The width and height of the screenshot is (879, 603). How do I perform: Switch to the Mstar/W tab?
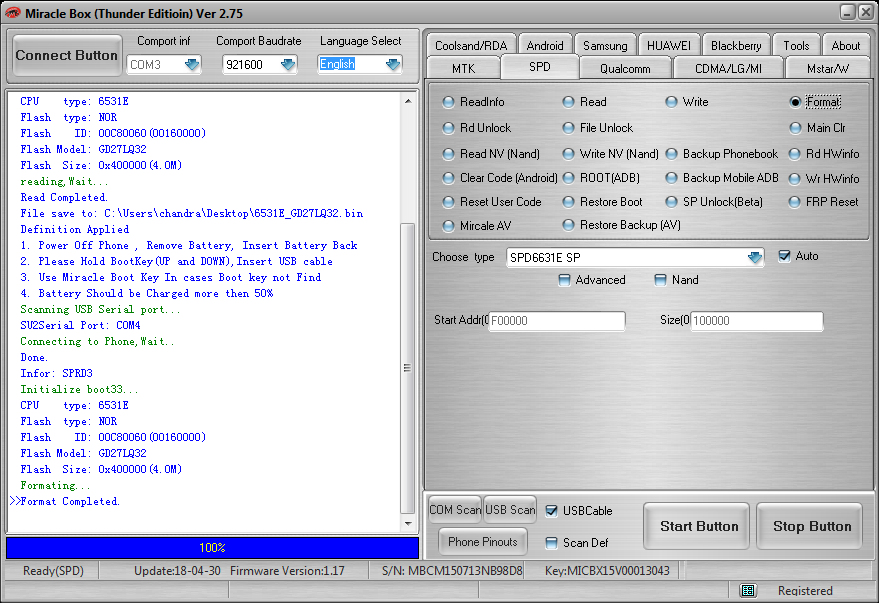(x=828, y=68)
